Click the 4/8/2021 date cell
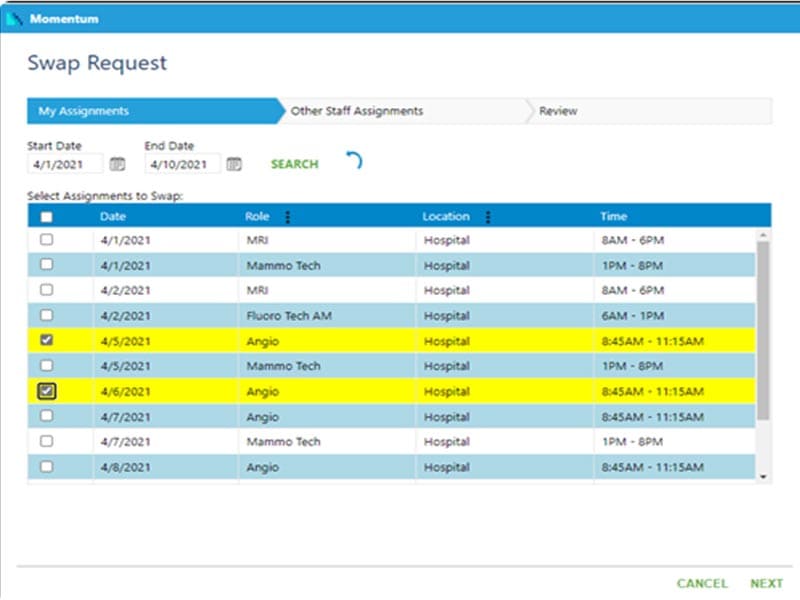This screenshot has height=600, width=800. [126, 467]
